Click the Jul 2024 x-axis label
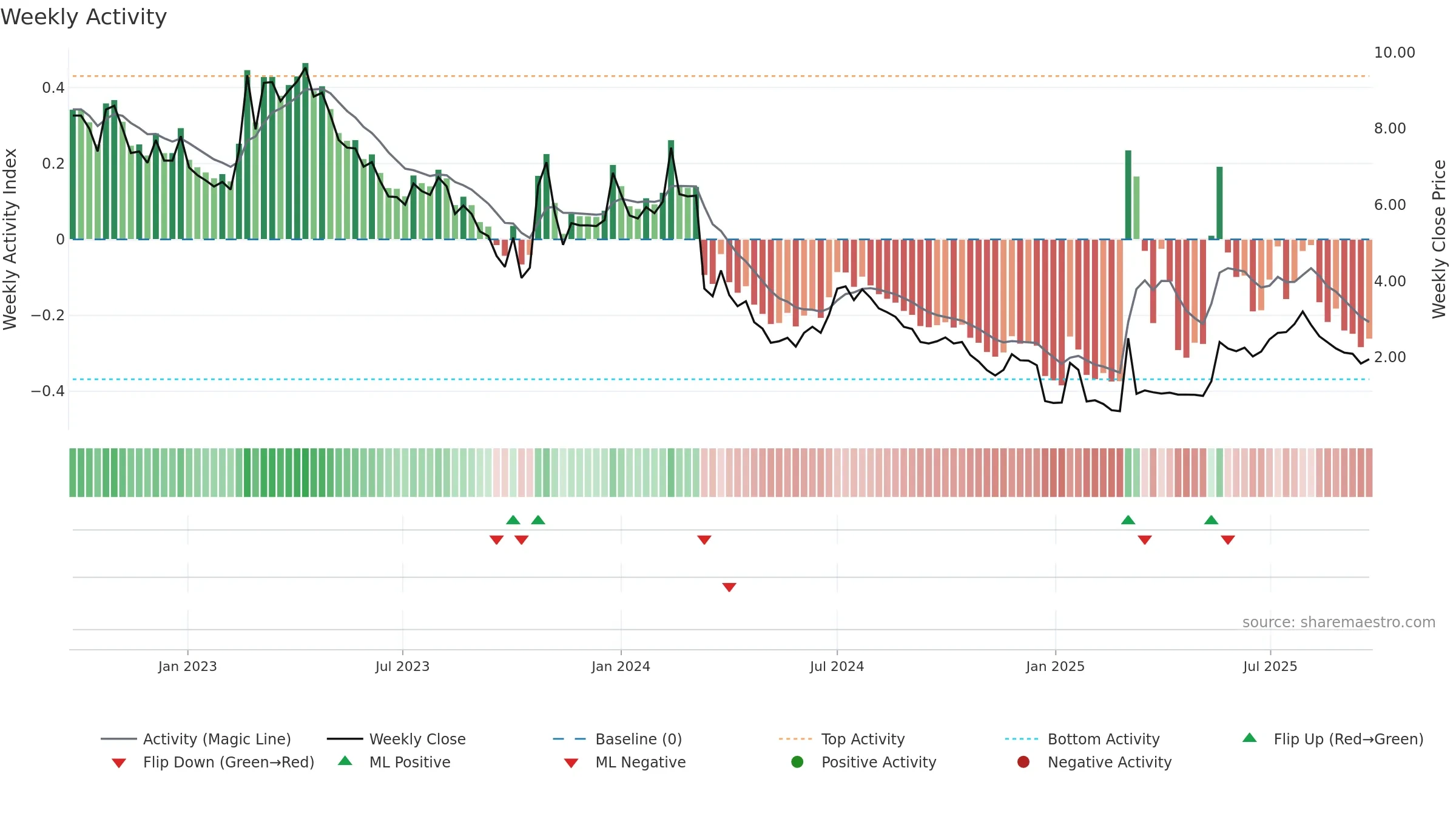 click(x=837, y=666)
